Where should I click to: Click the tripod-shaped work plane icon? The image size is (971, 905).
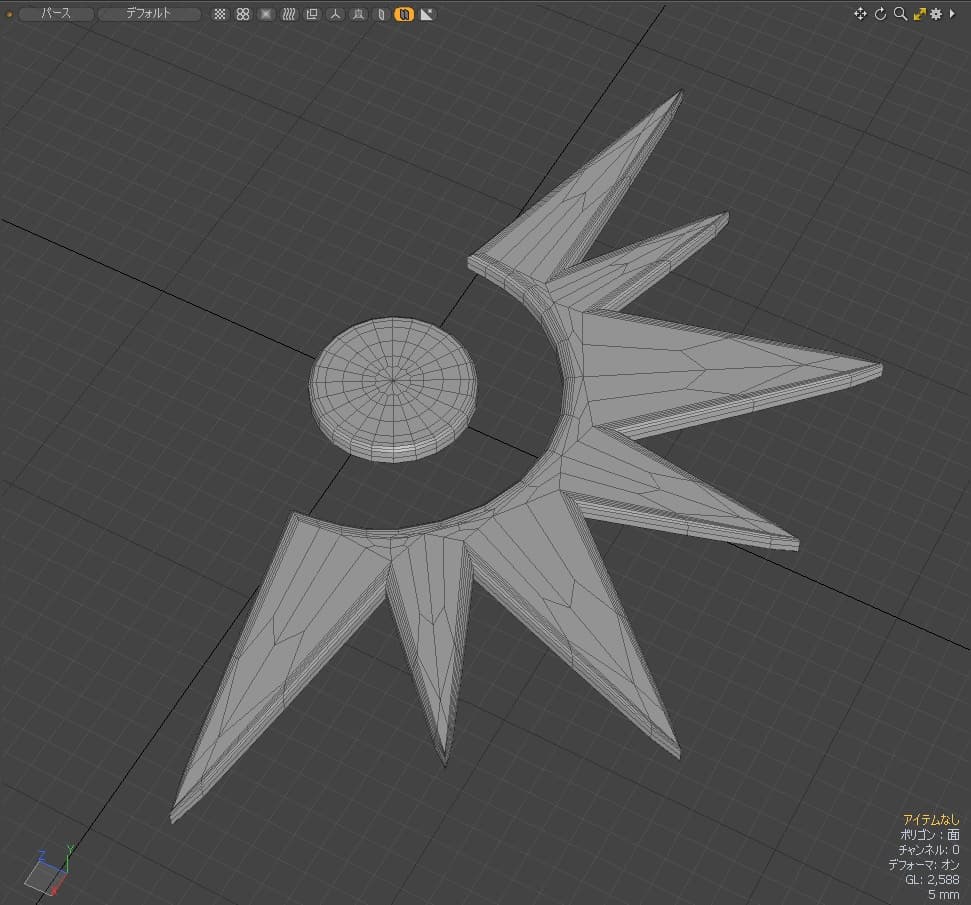(335, 14)
